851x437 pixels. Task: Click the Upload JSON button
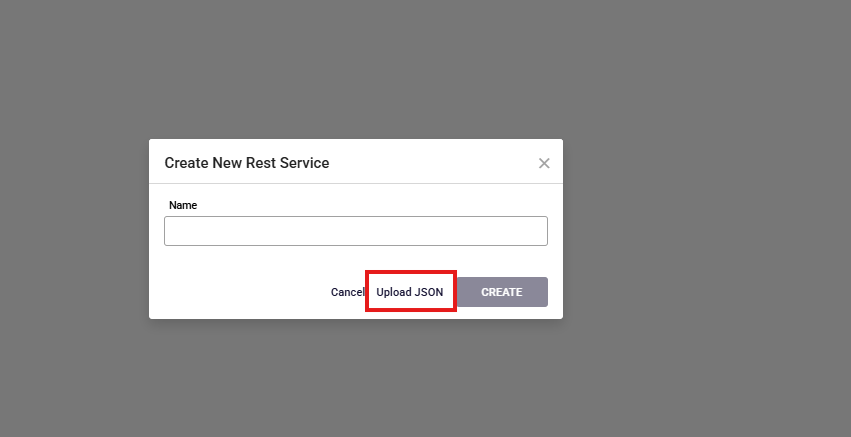coord(410,292)
